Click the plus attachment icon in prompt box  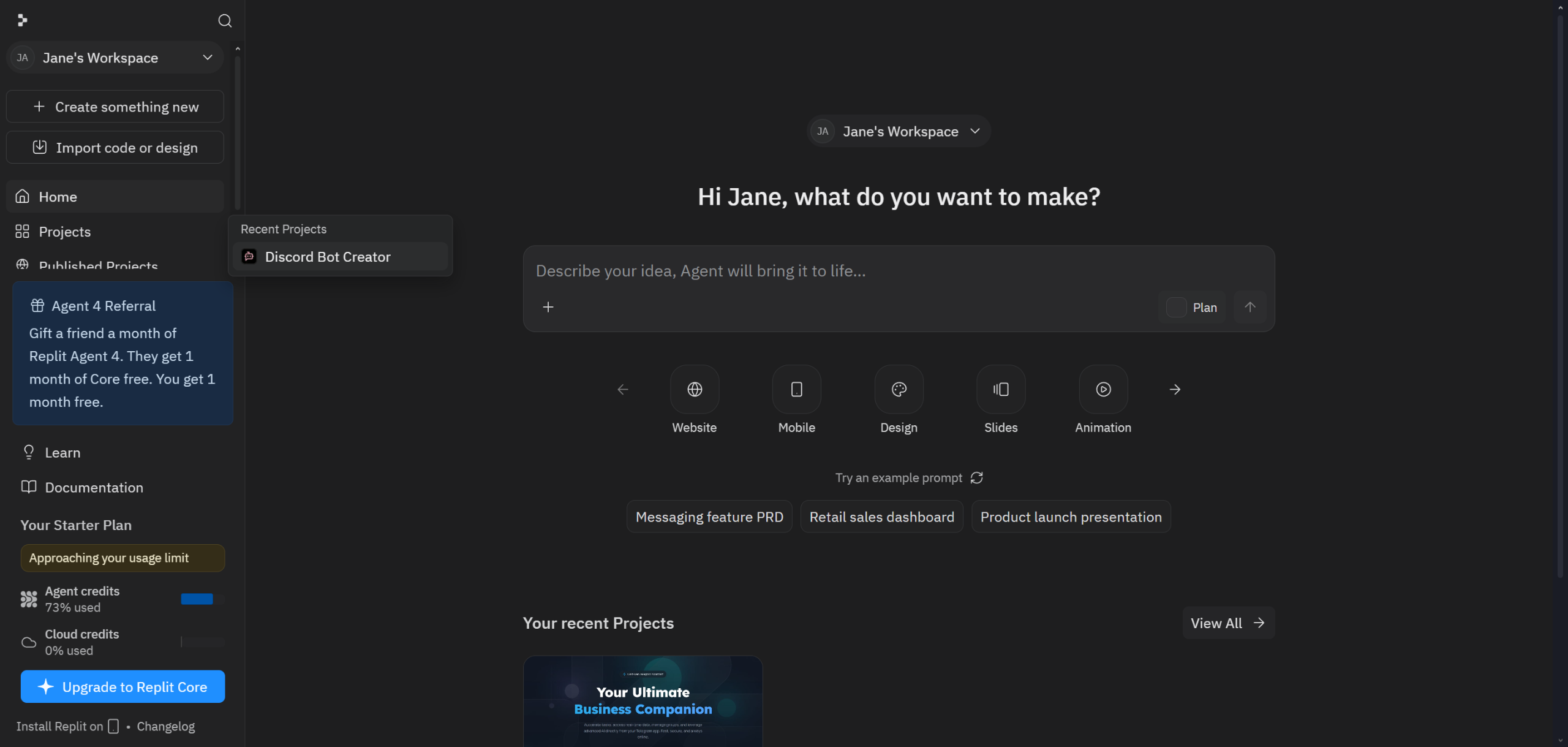(548, 307)
